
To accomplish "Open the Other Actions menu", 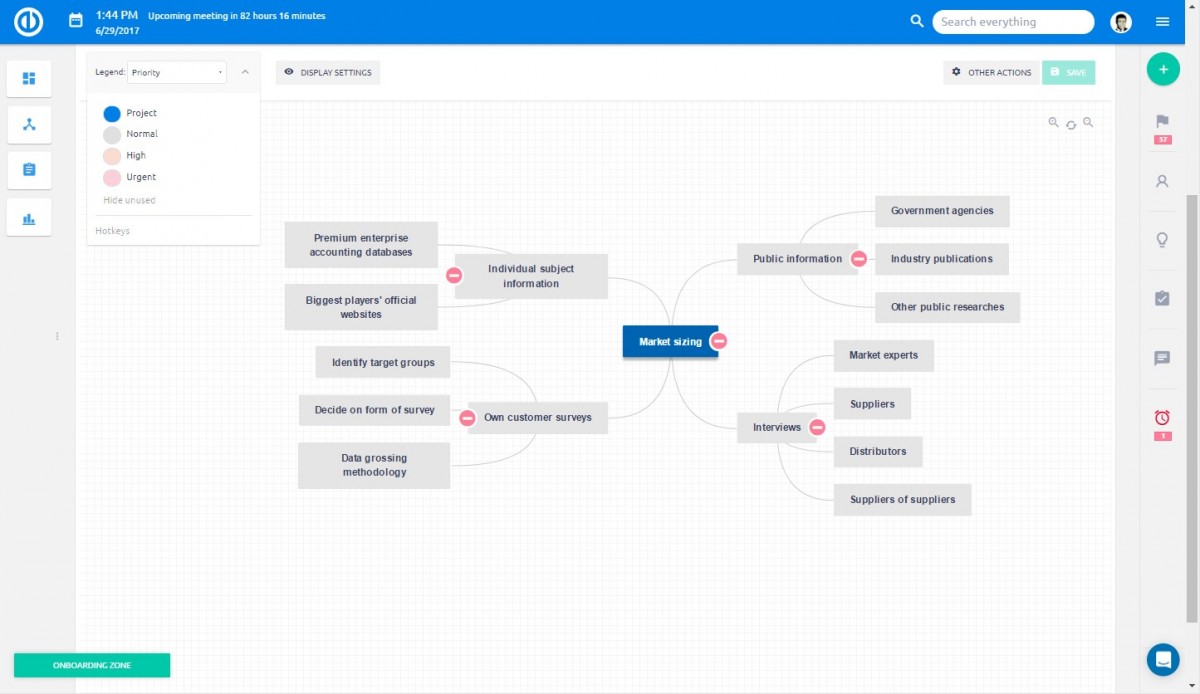I will [990, 72].
